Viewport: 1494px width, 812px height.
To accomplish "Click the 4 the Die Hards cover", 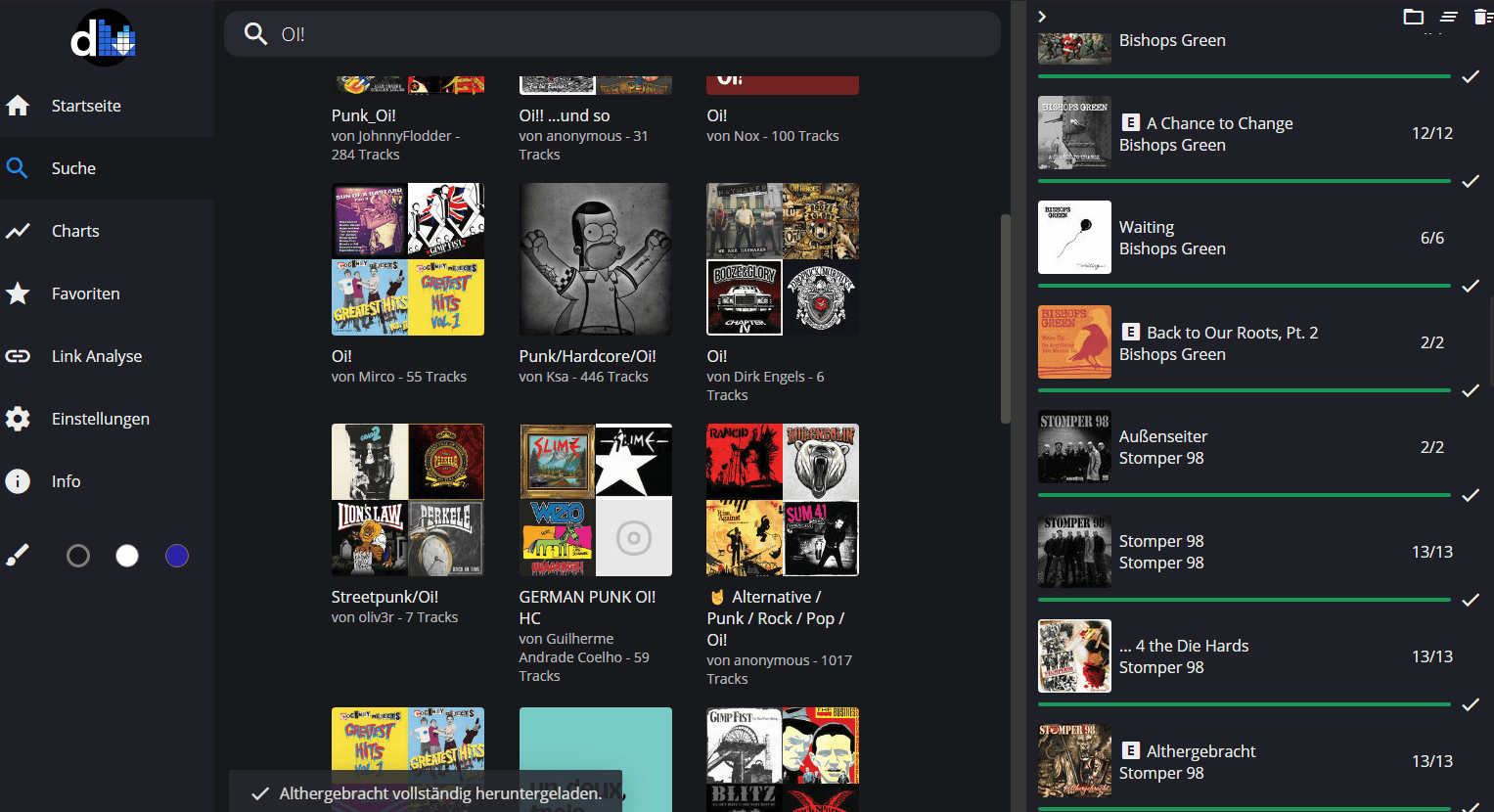I will tap(1074, 655).
